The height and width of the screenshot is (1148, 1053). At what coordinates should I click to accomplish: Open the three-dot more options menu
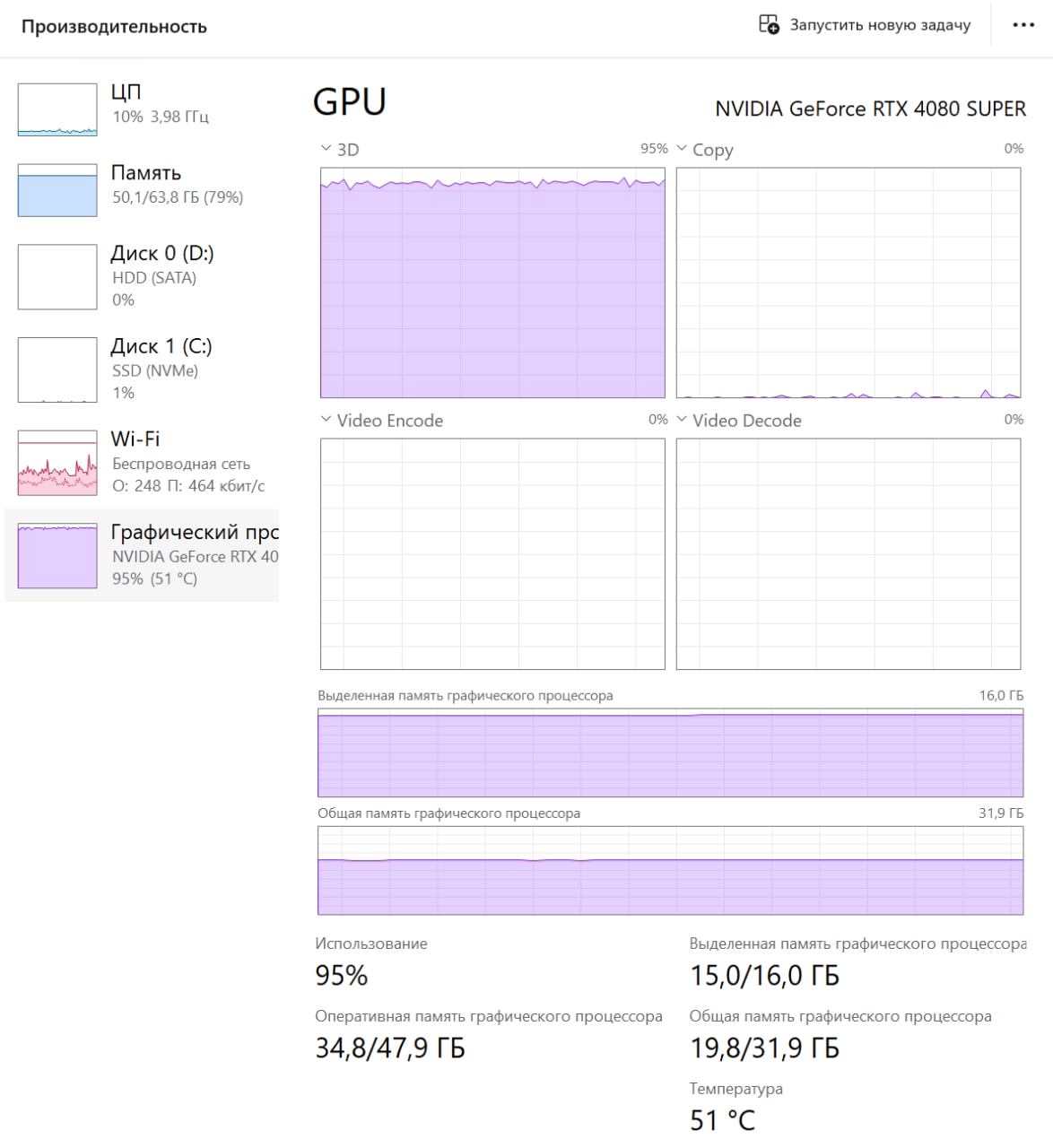click(x=1023, y=25)
